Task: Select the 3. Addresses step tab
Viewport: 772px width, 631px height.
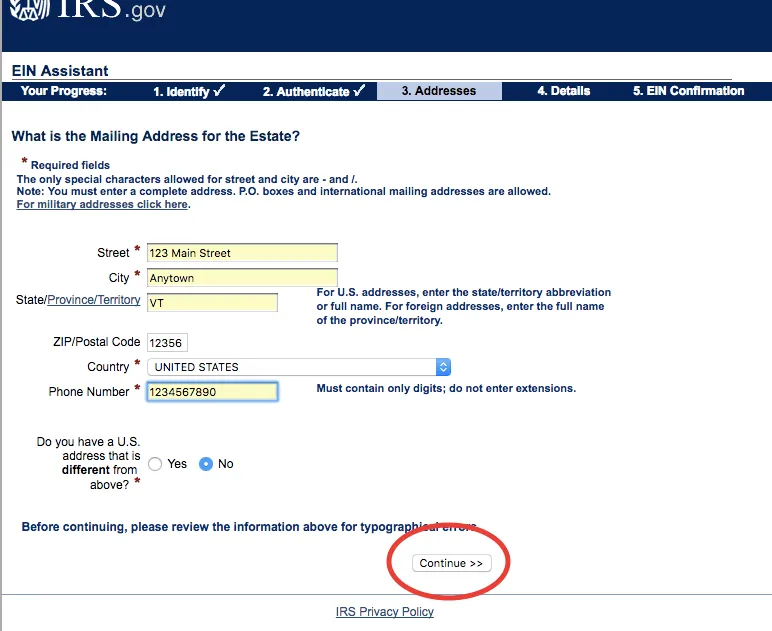Action: pos(439,91)
